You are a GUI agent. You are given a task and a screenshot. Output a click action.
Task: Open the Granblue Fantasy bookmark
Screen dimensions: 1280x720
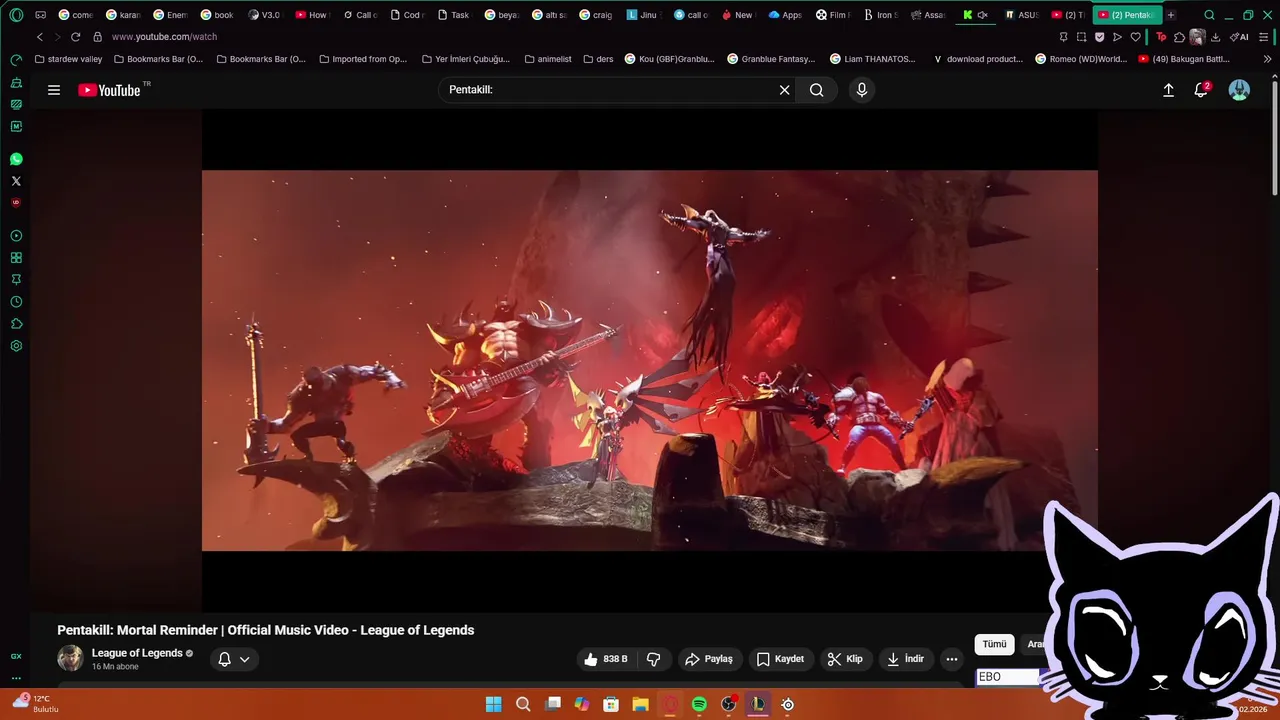pos(771,59)
